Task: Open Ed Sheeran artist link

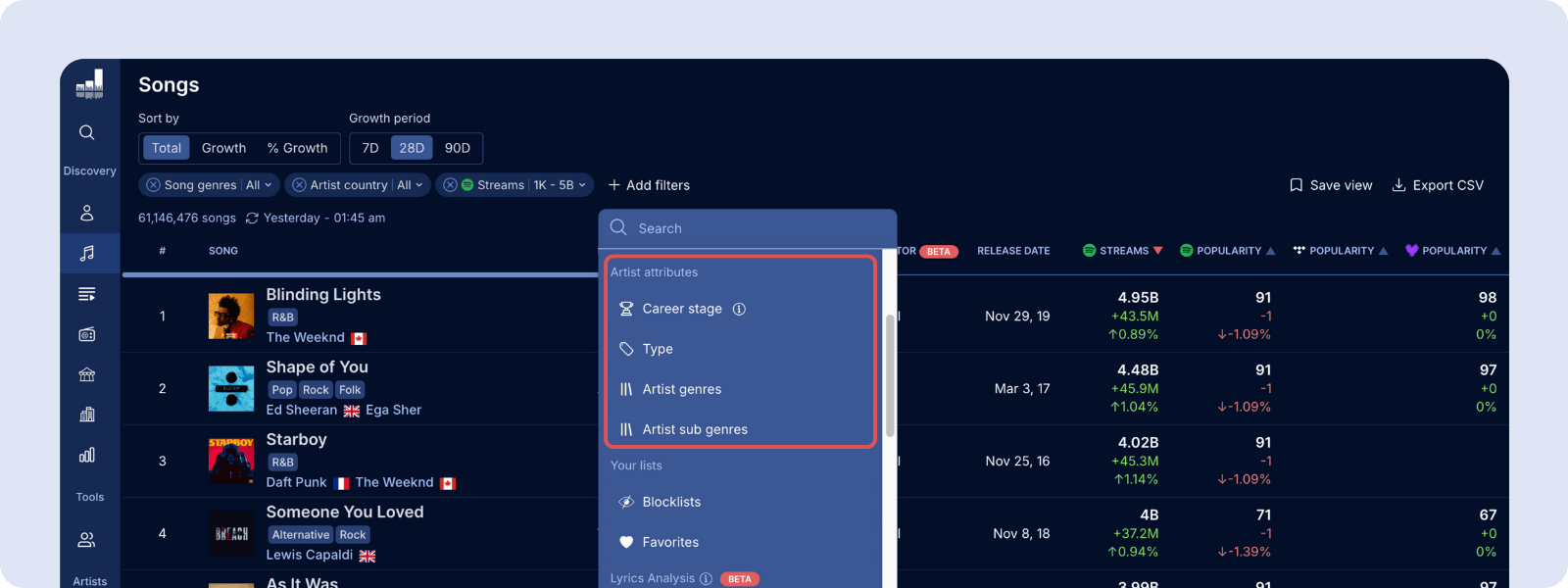Action: [x=302, y=410]
